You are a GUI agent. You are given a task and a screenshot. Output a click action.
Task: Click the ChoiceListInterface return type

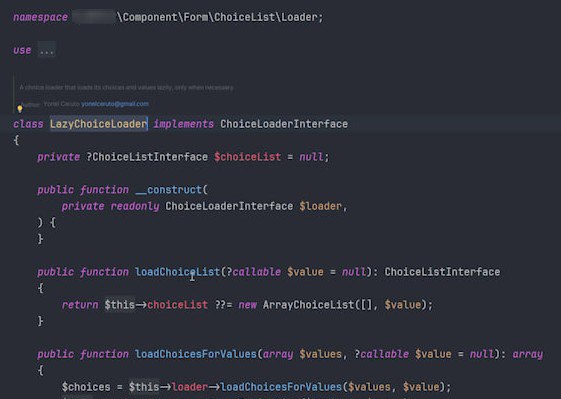tap(442, 272)
